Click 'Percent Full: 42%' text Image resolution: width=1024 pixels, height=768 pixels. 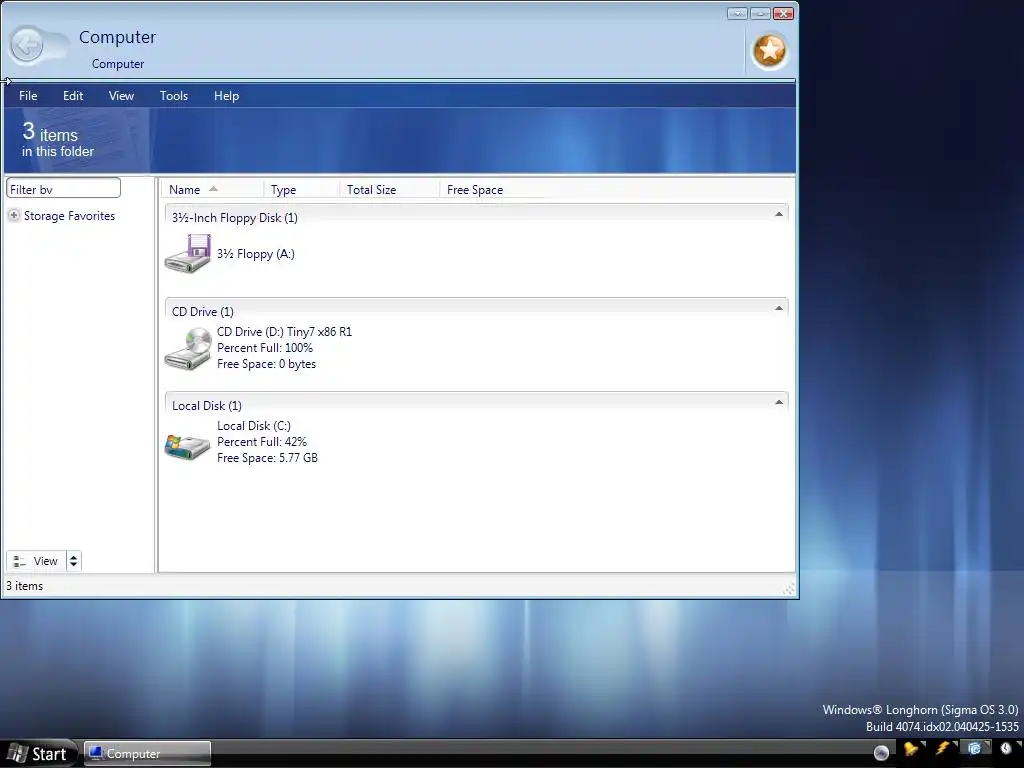[261, 442]
